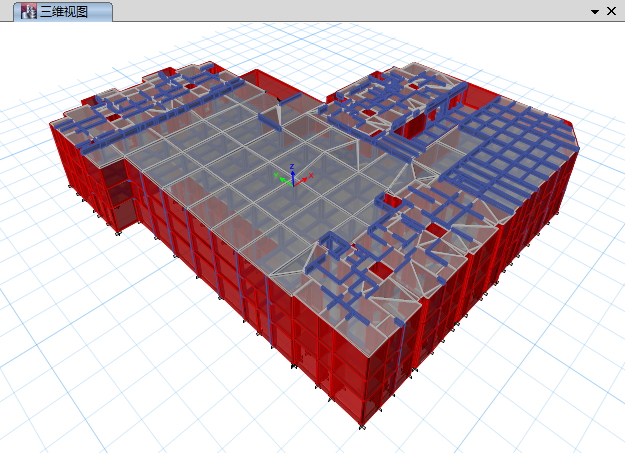Open the view list dropdown arrow
Screen dimensions: 625x453
[x=595, y=11]
